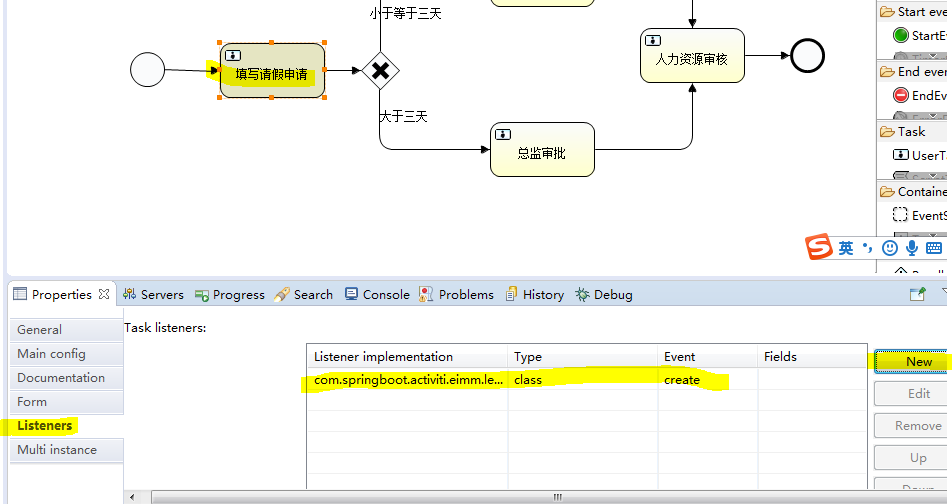Viewport: 952px width, 504px height.
Task: Click the Remove listener button
Action: [911, 426]
